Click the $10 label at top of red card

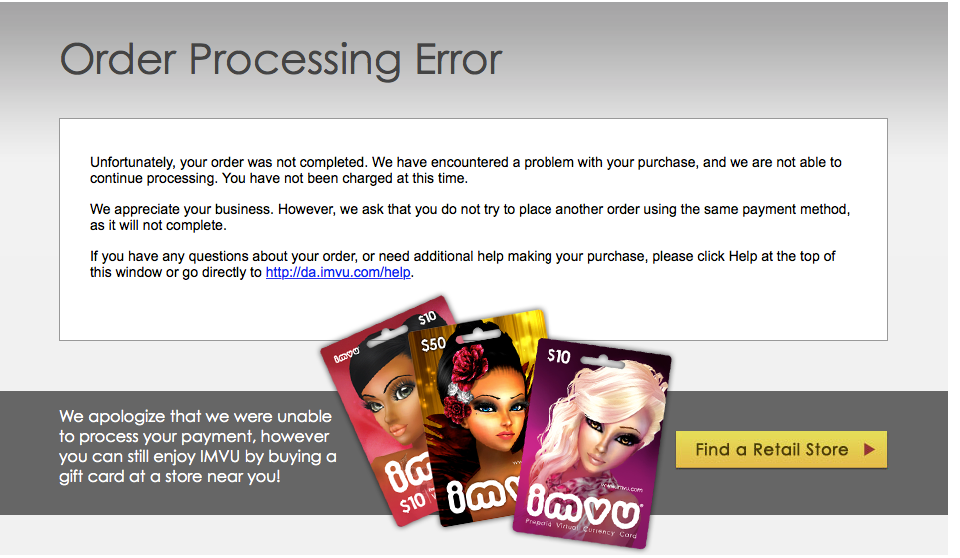[x=427, y=317]
